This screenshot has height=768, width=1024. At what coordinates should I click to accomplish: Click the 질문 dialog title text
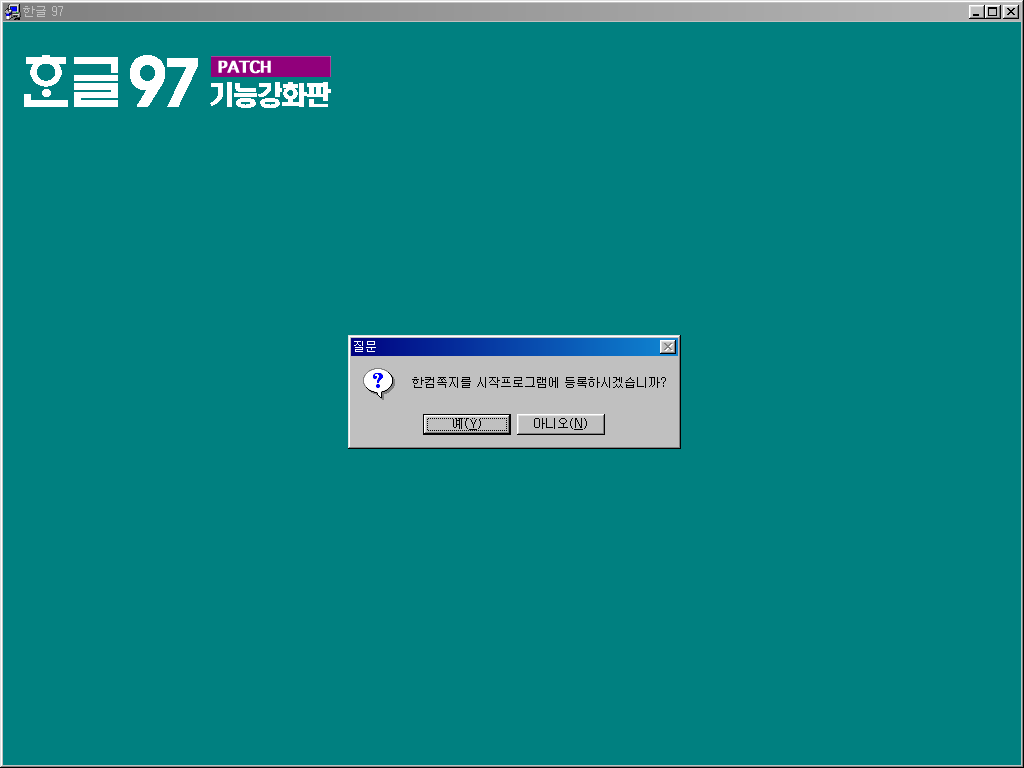click(x=364, y=347)
